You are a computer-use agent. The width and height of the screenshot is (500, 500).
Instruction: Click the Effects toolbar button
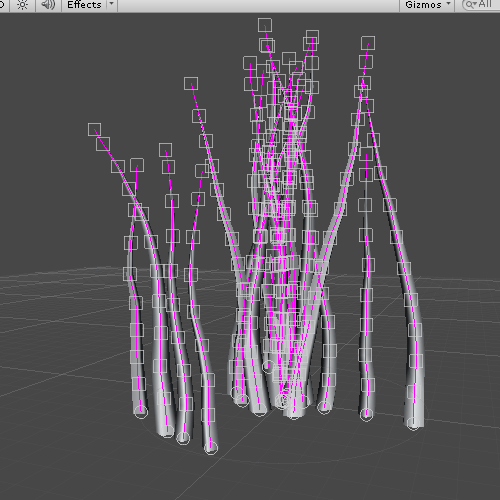pyautogui.click(x=84, y=5)
